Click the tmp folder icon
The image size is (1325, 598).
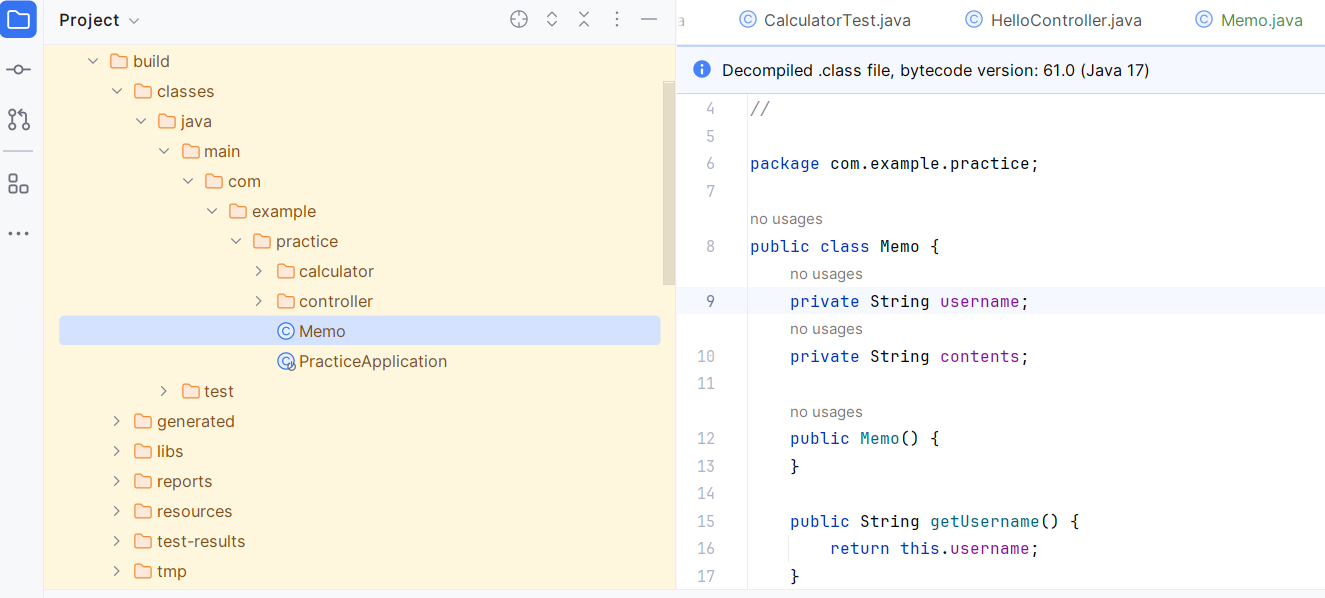[x=143, y=571]
